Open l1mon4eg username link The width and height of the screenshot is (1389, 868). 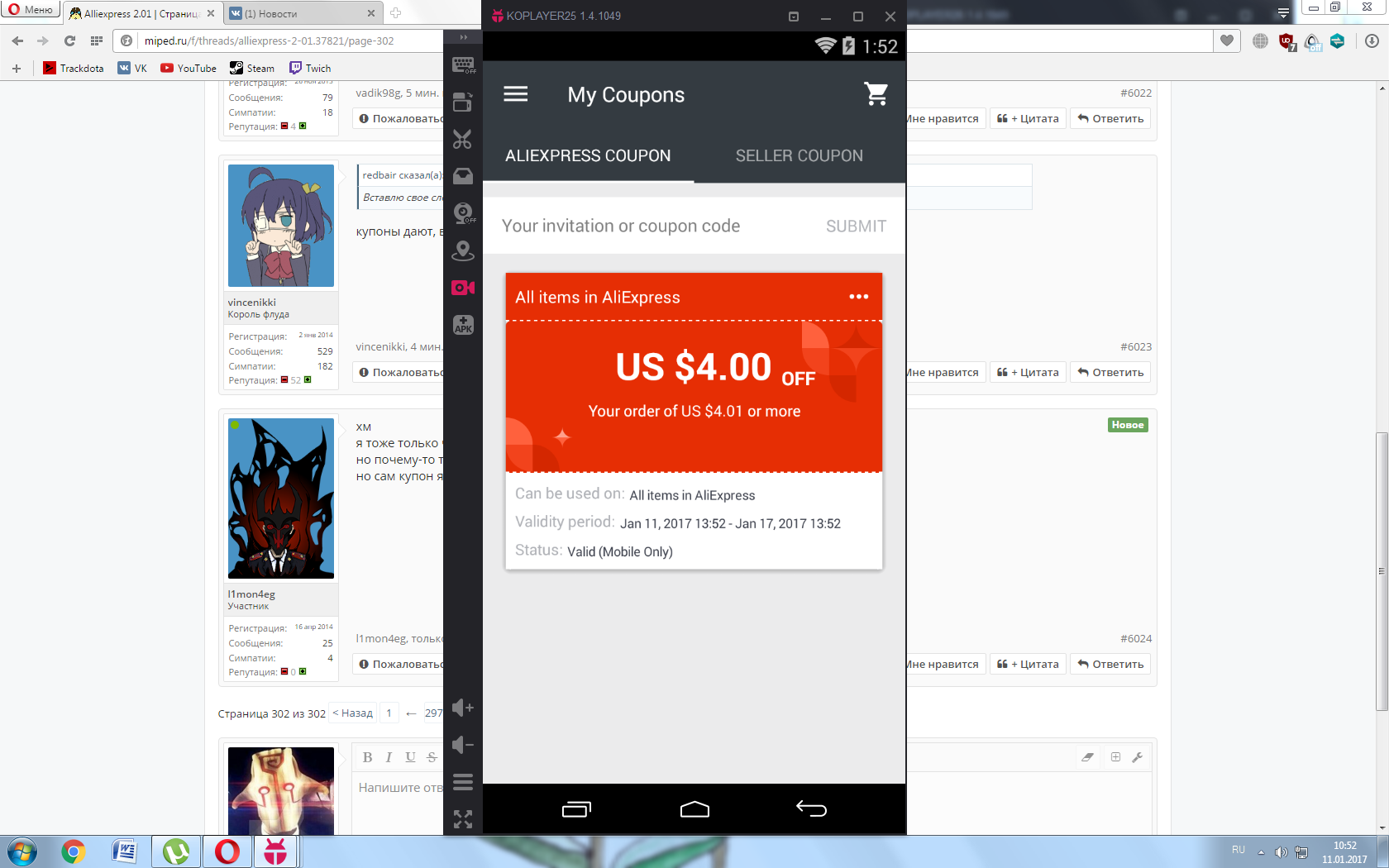251,594
